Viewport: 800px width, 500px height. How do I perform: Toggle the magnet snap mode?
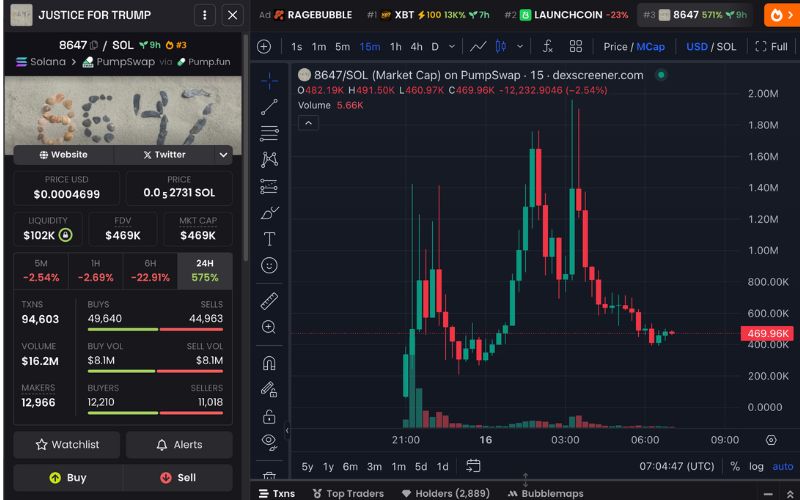[269, 363]
